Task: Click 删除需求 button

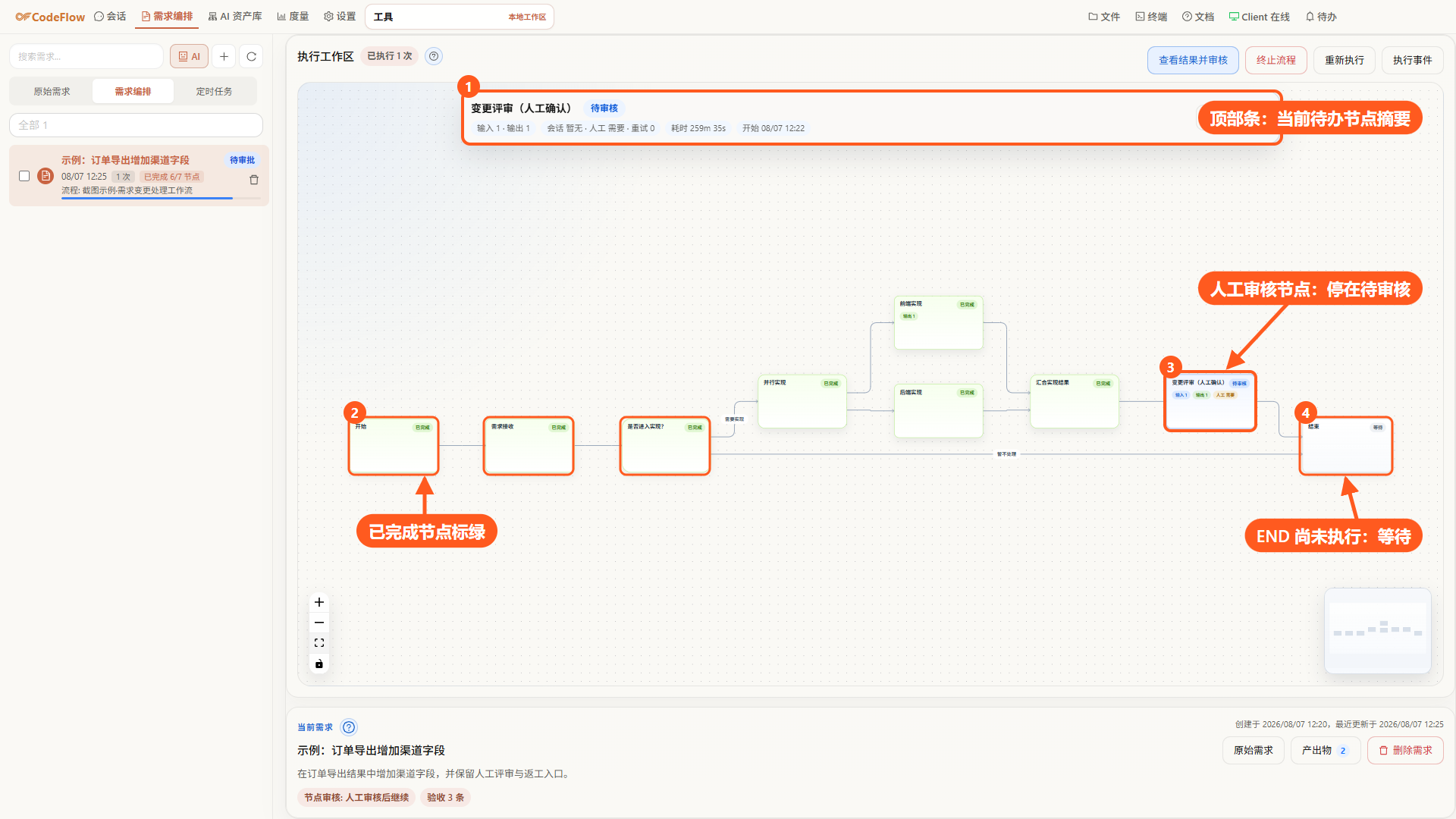Action: pos(1405,750)
